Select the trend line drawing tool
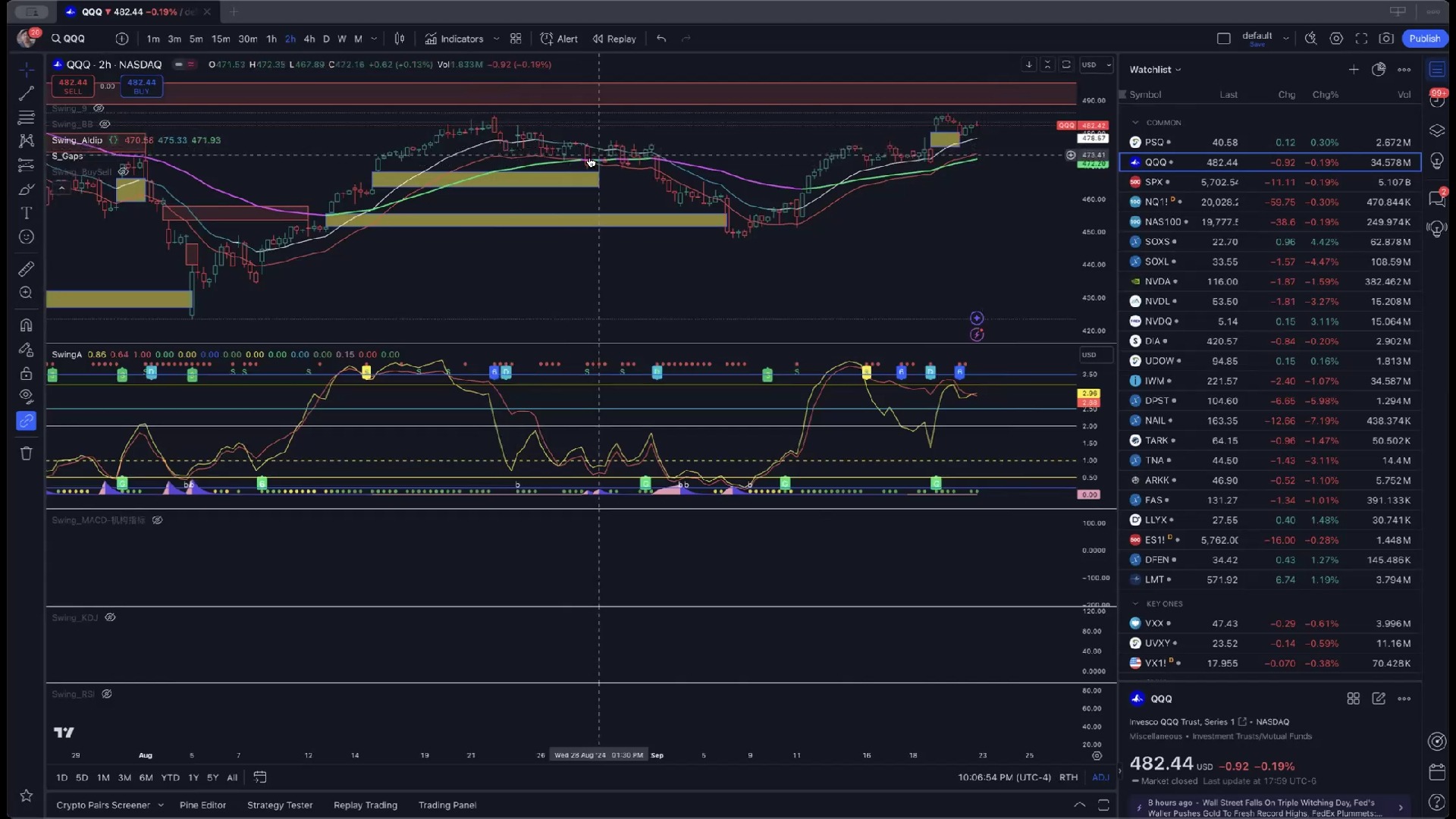This screenshot has width=1456, height=819. click(x=27, y=93)
